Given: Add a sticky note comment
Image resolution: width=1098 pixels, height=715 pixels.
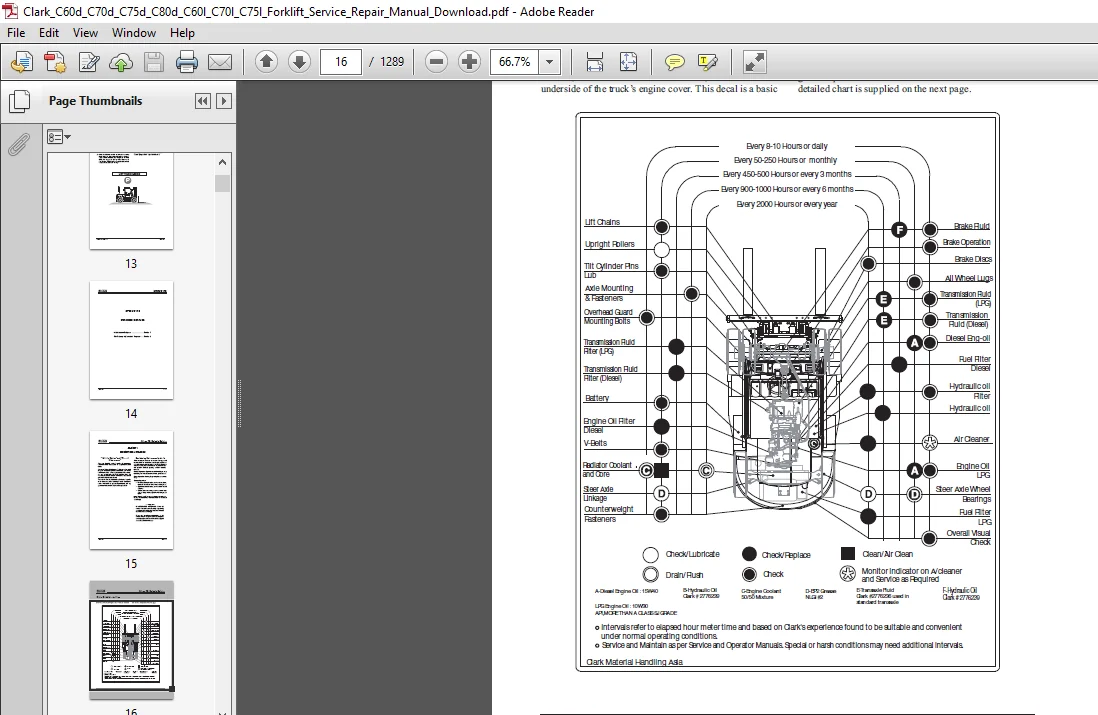Looking at the screenshot, I should (x=674, y=62).
